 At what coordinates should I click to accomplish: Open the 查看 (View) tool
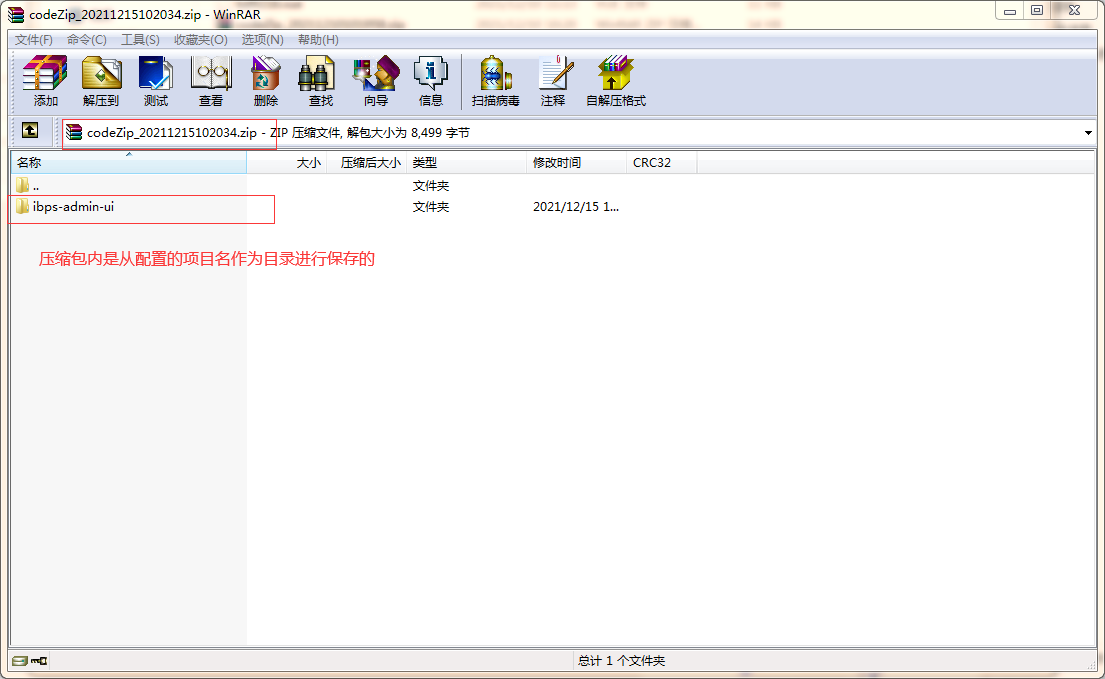pos(210,81)
